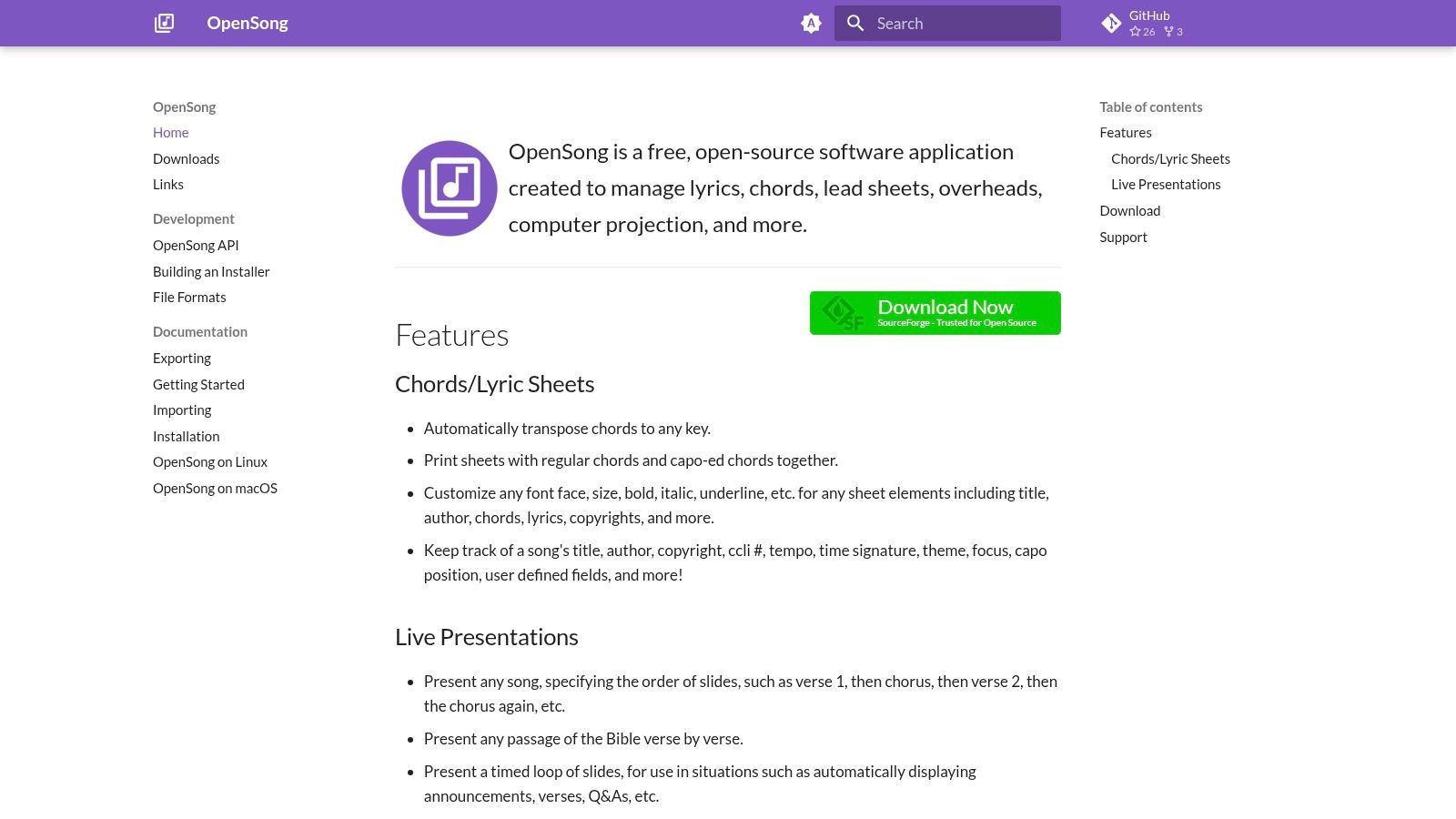Open the Importing documentation page
Screen dimensions: 1456x819
click(x=182, y=410)
